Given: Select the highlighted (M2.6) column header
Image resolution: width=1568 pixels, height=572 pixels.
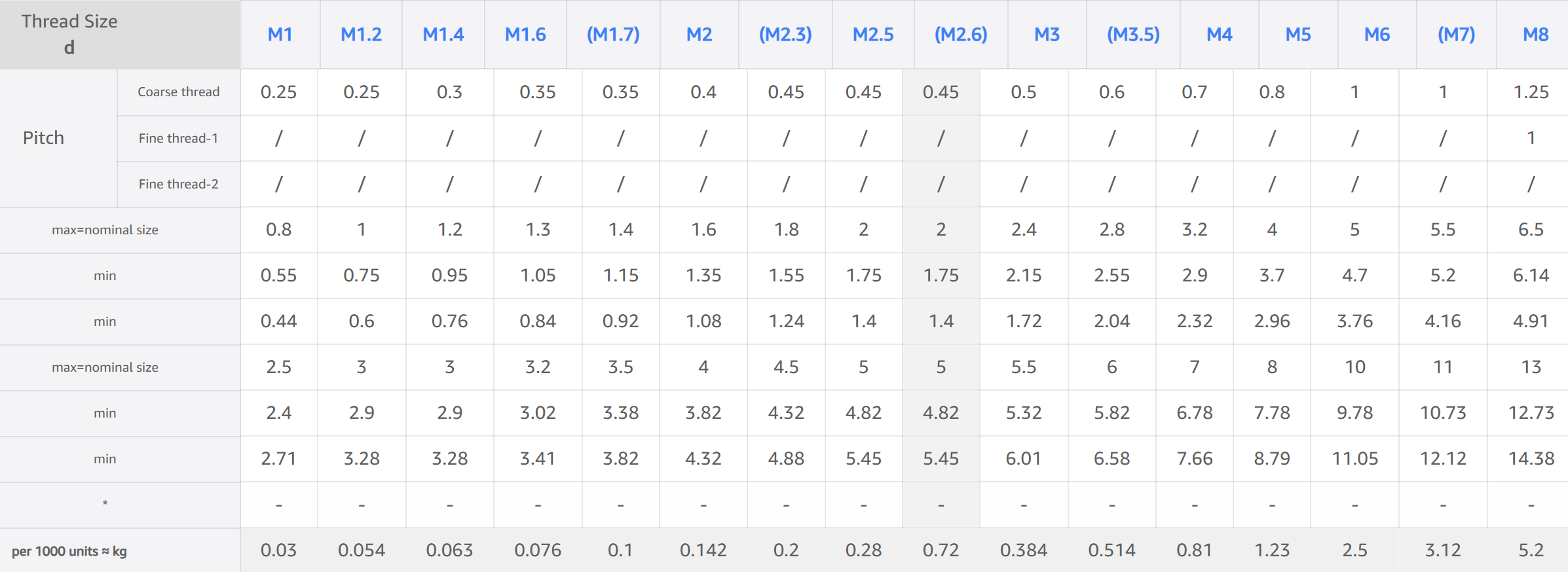Looking at the screenshot, I should click(x=961, y=35).
